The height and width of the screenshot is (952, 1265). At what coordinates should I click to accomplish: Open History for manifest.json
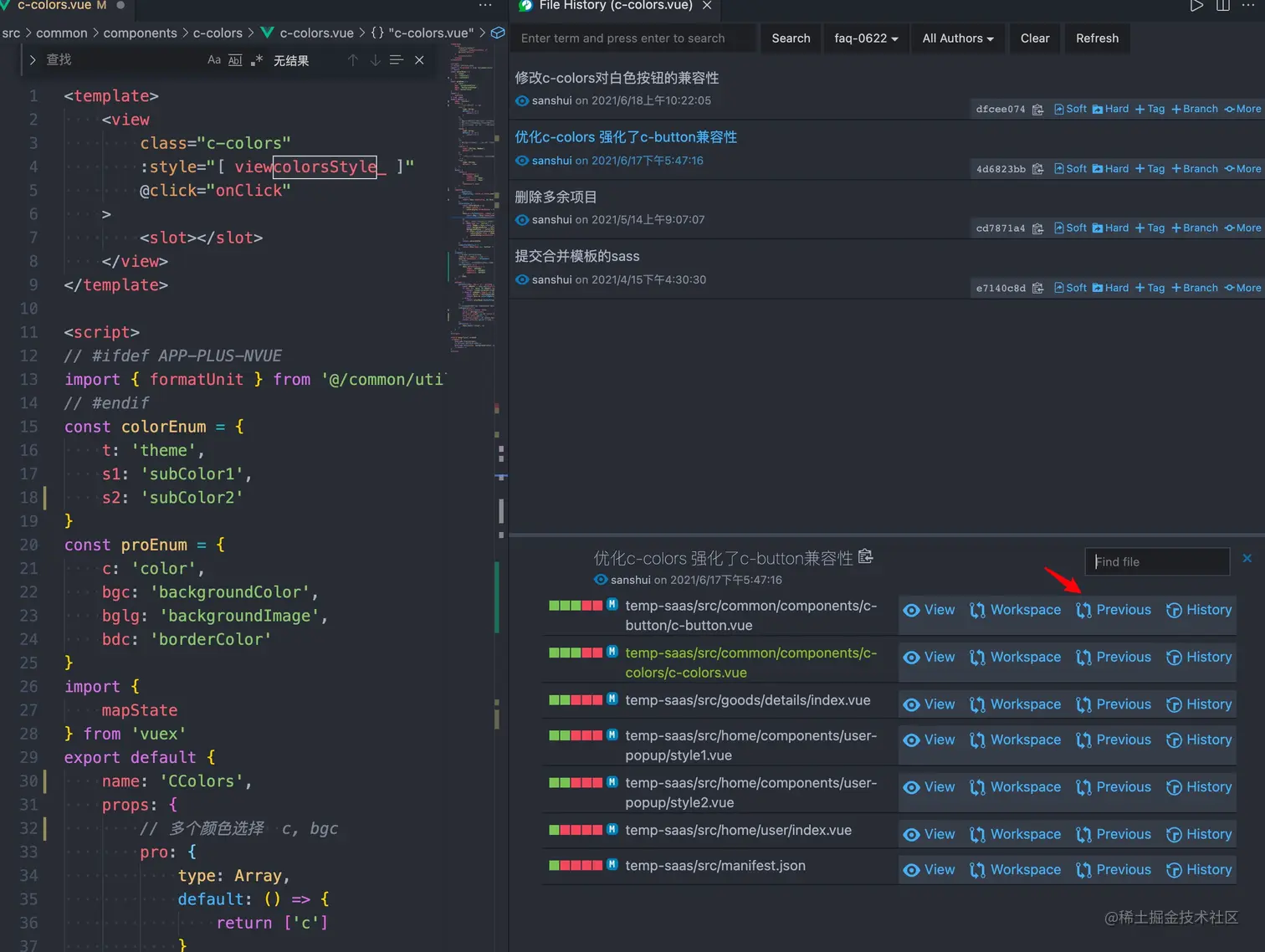point(1199,870)
